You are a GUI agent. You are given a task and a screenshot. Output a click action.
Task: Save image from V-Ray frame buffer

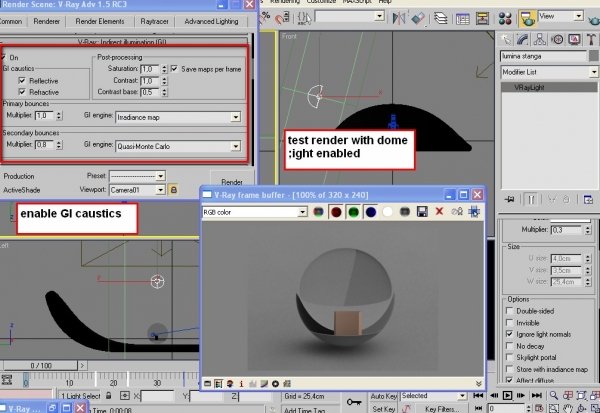[x=422, y=212]
